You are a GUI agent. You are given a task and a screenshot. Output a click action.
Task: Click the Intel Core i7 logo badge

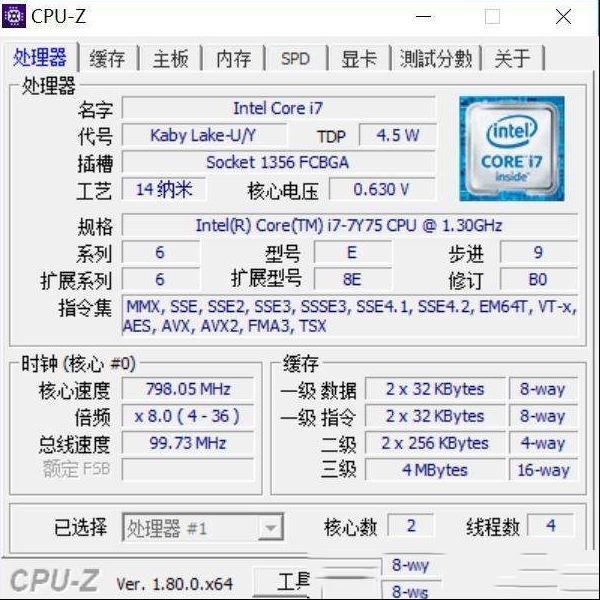click(x=512, y=148)
